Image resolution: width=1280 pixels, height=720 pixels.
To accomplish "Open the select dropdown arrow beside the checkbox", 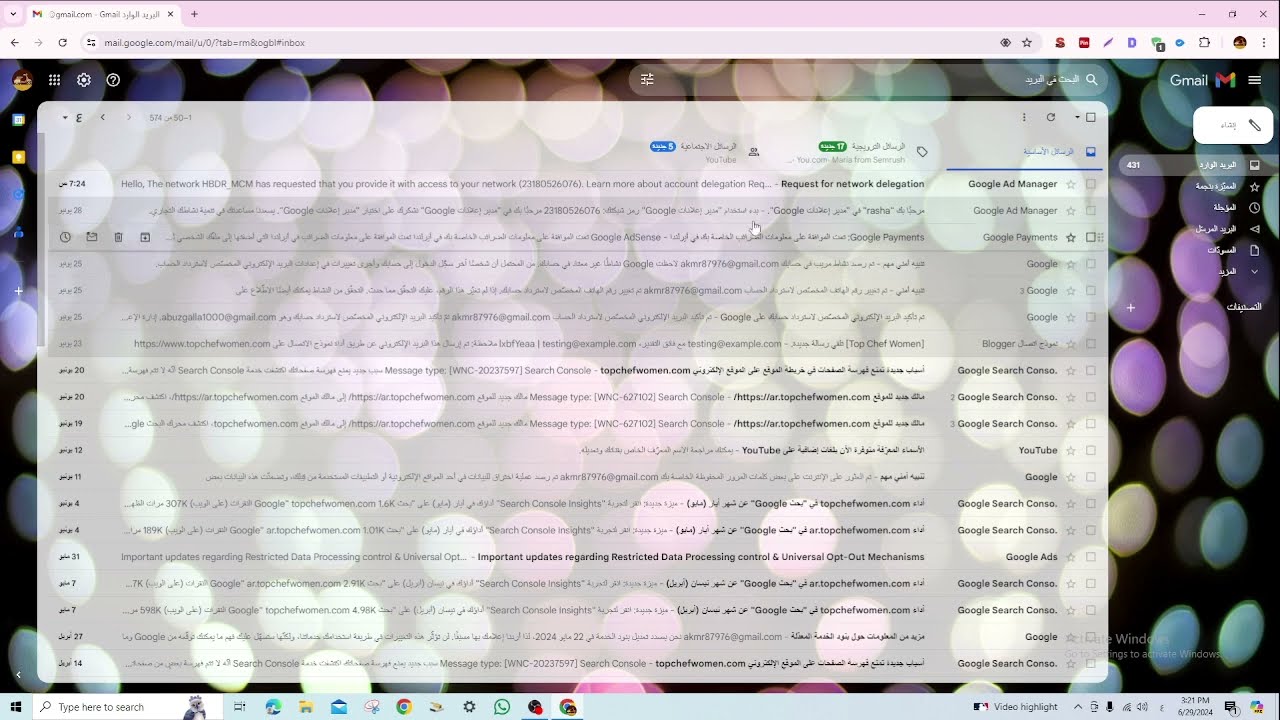I will tap(1077, 117).
